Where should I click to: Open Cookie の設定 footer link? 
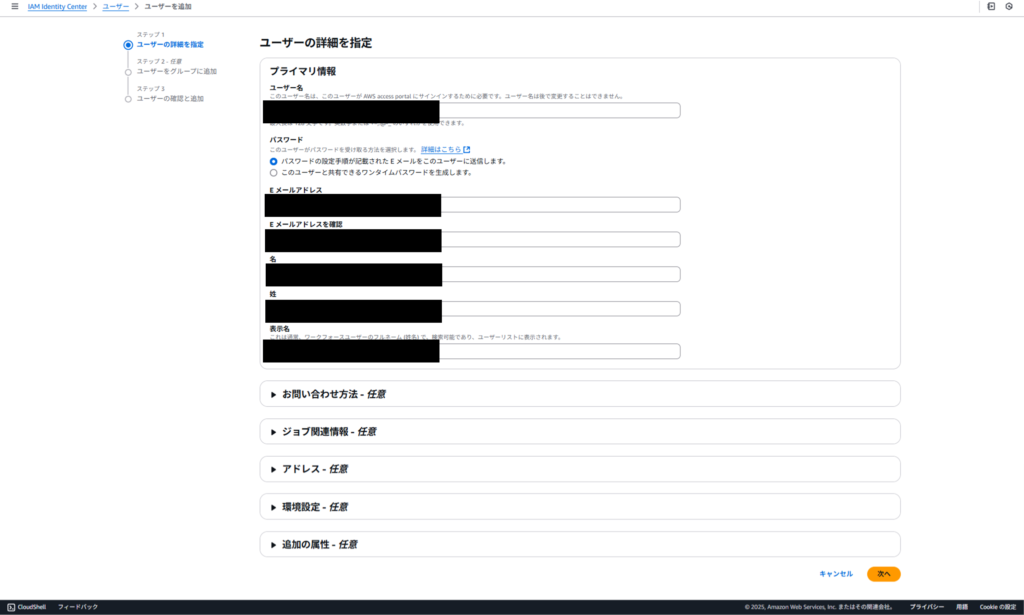(998, 607)
